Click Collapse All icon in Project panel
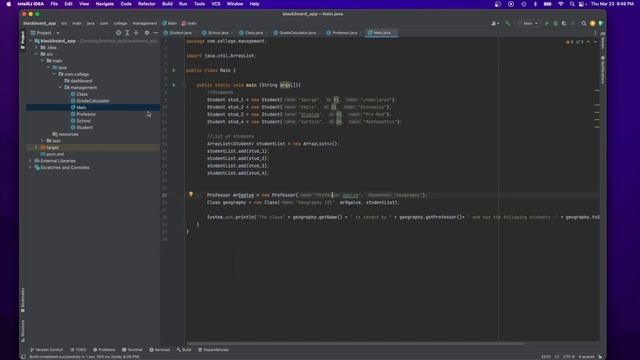The width and height of the screenshot is (640, 360). [x=136, y=33]
